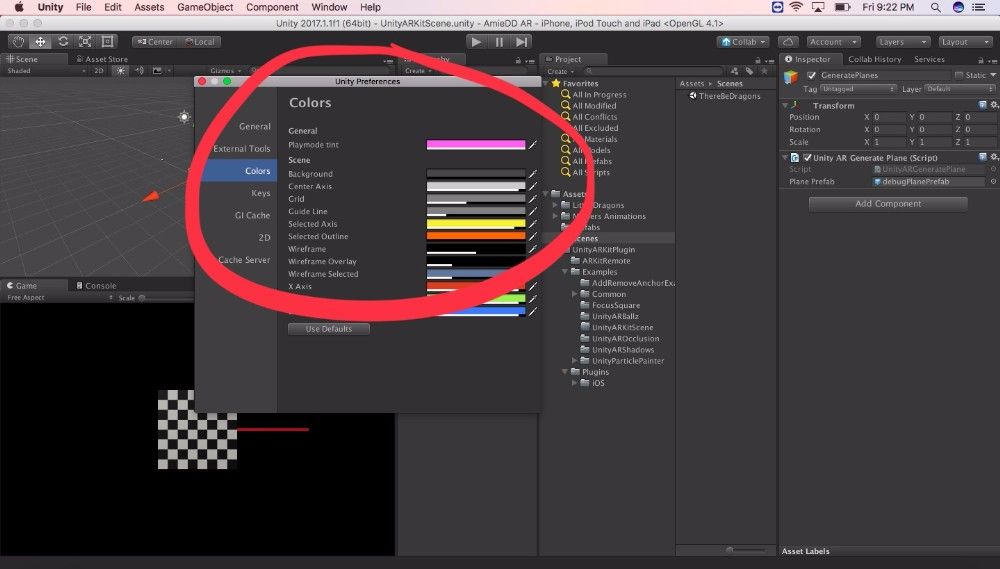The width and height of the screenshot is (1000, 569).
Task: Click the GameObject cube icon in Inspector
Action: 791,77
